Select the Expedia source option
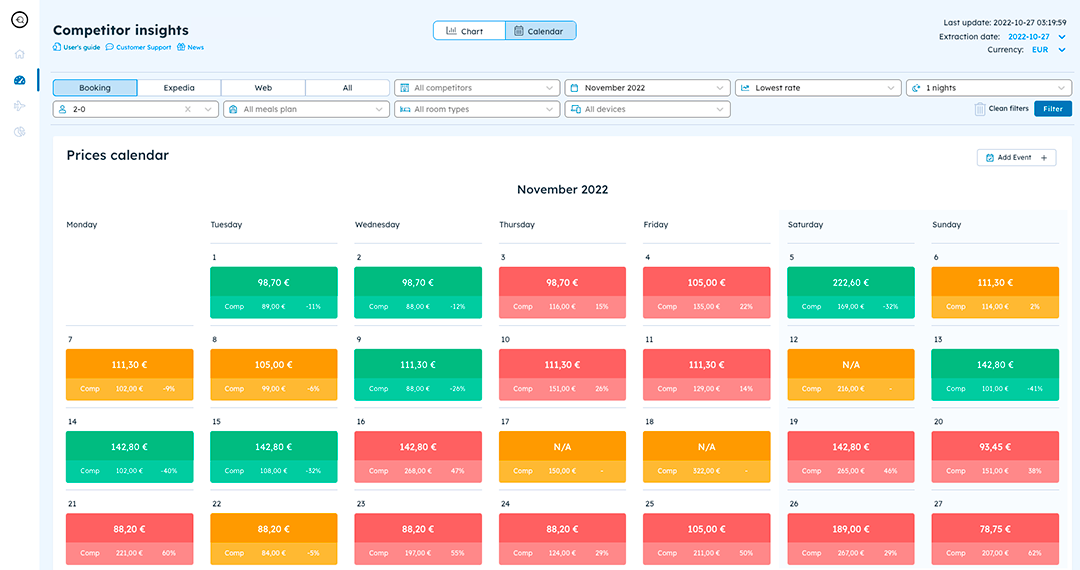1080x570 pixels. pos(179,88)
